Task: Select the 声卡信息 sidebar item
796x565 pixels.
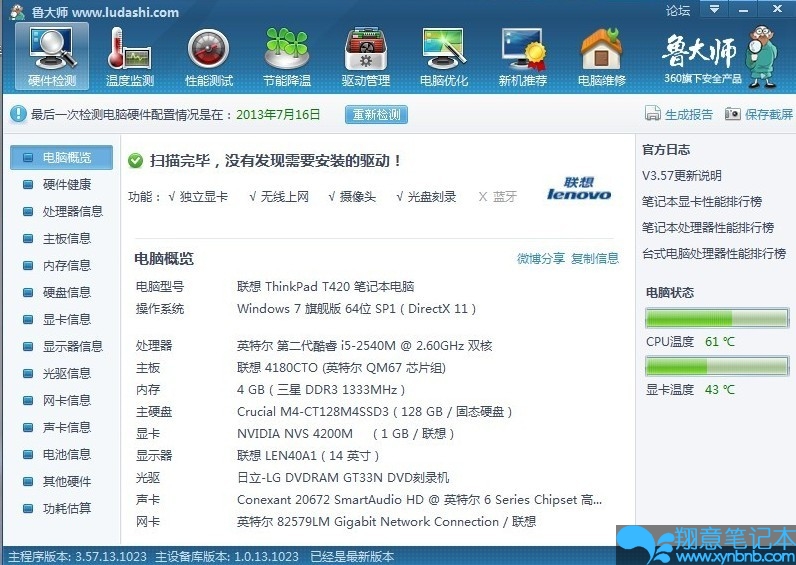Action: (x=61, y=427)
